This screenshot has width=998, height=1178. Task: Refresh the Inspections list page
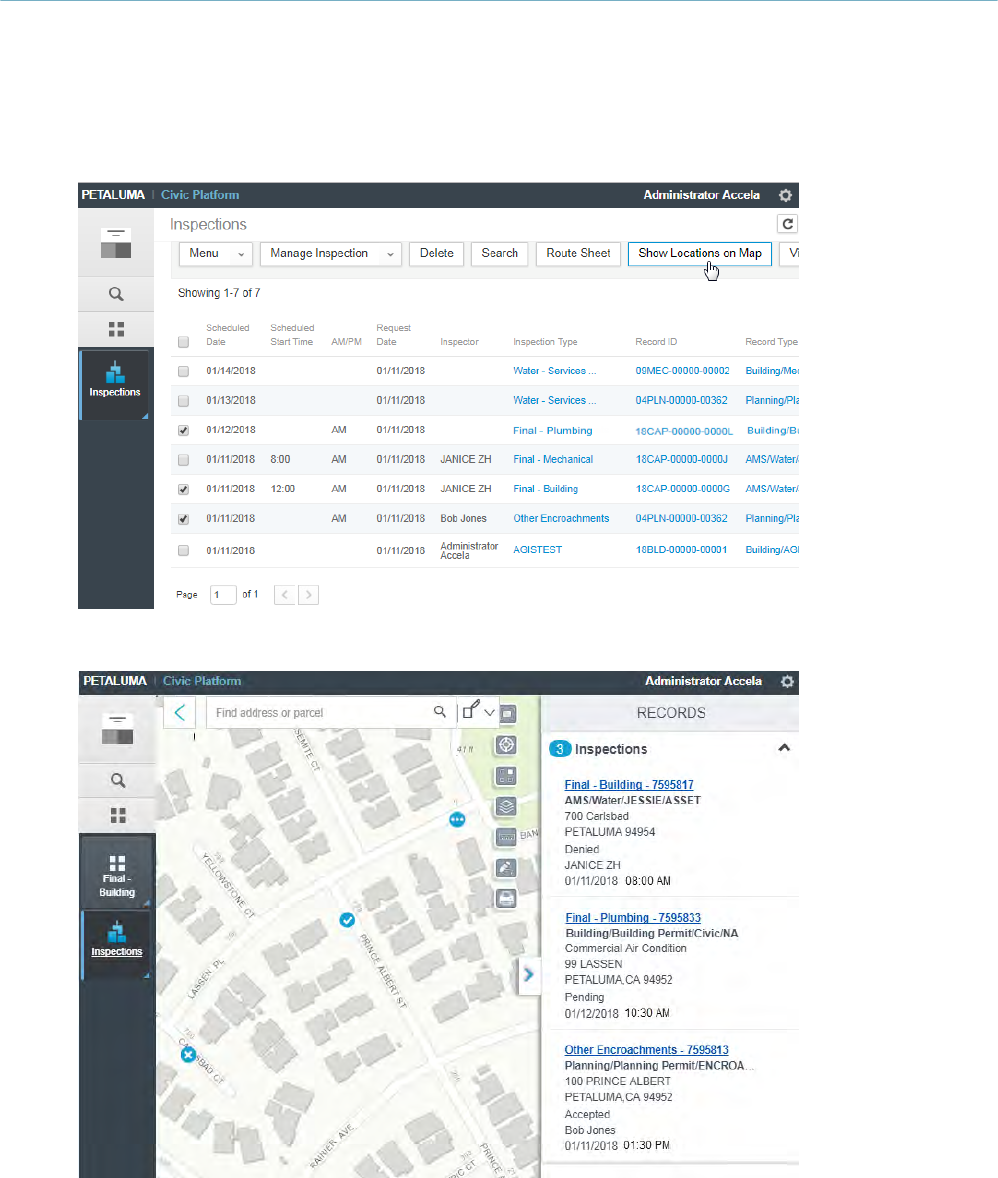pos(787,224)
